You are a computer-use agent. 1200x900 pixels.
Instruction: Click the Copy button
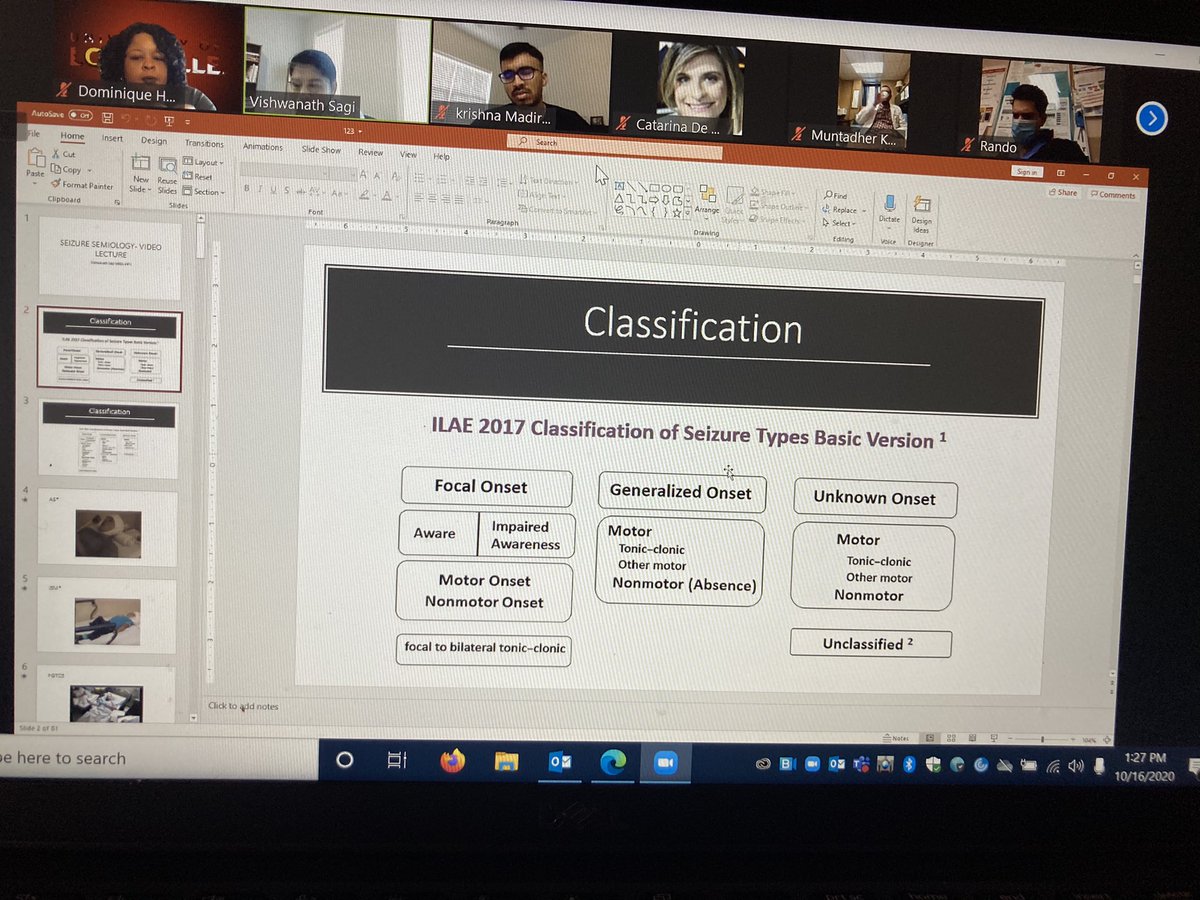[x=66, y=169]
